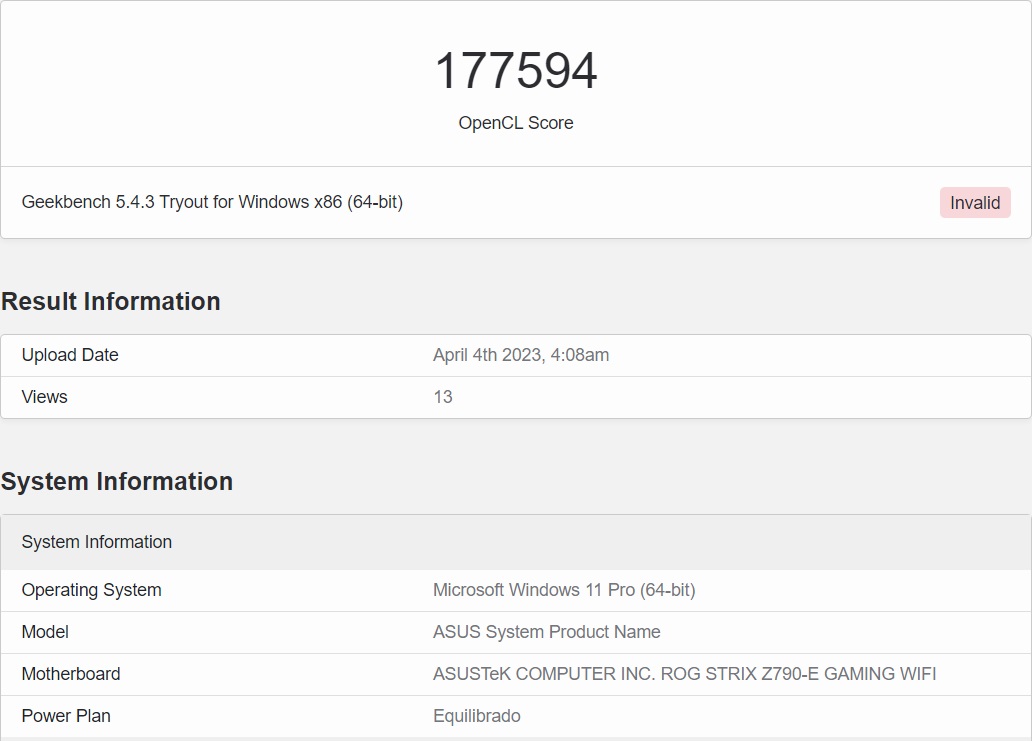
Task: Select the Motherboard row label
Action: 71,674
